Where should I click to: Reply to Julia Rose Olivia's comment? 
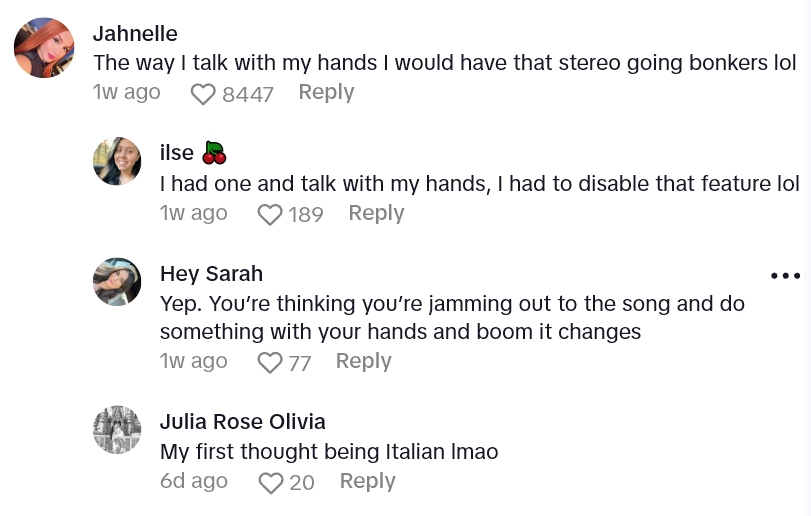pos(367,481)
